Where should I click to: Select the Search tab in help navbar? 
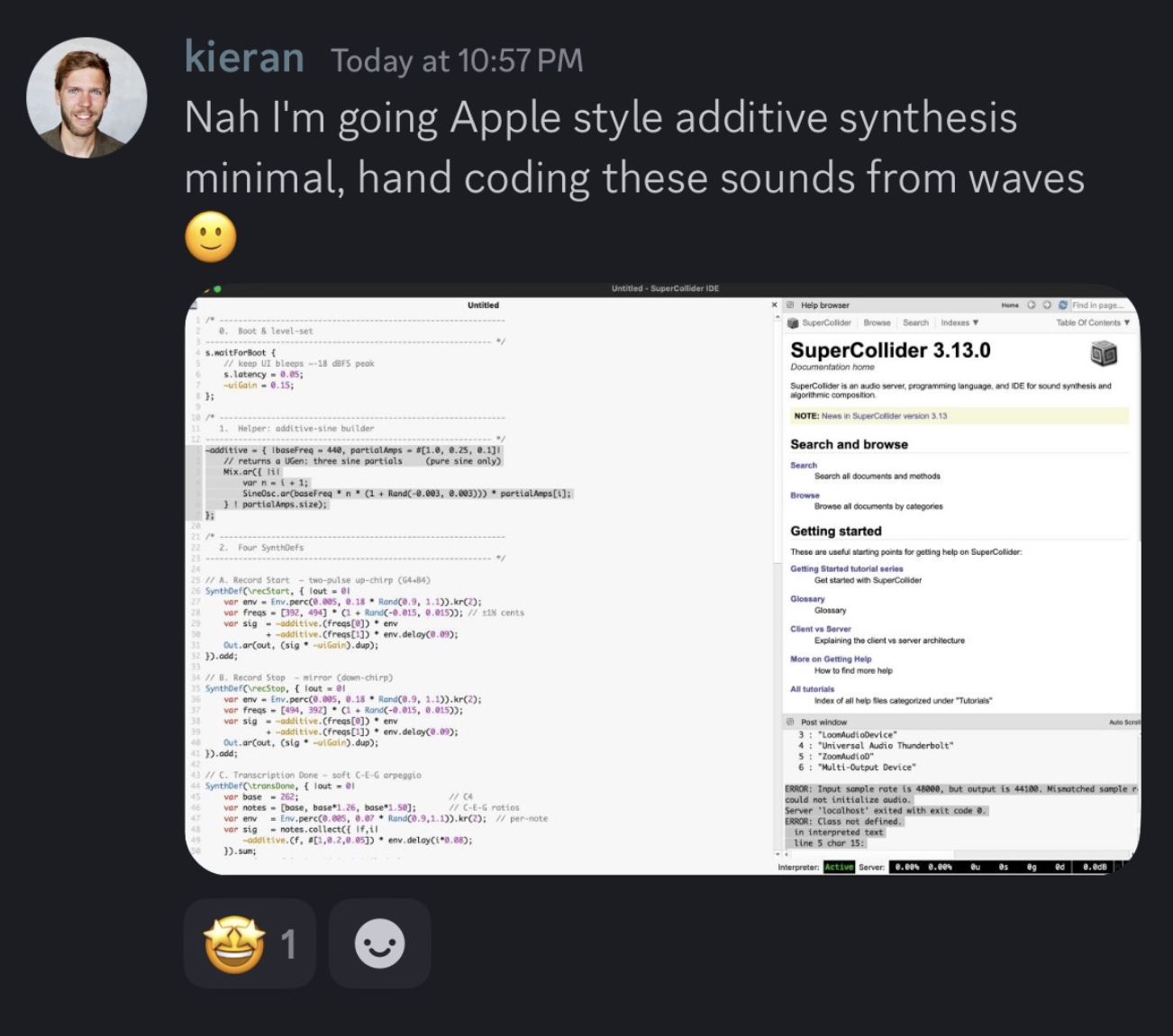[915, 323]
